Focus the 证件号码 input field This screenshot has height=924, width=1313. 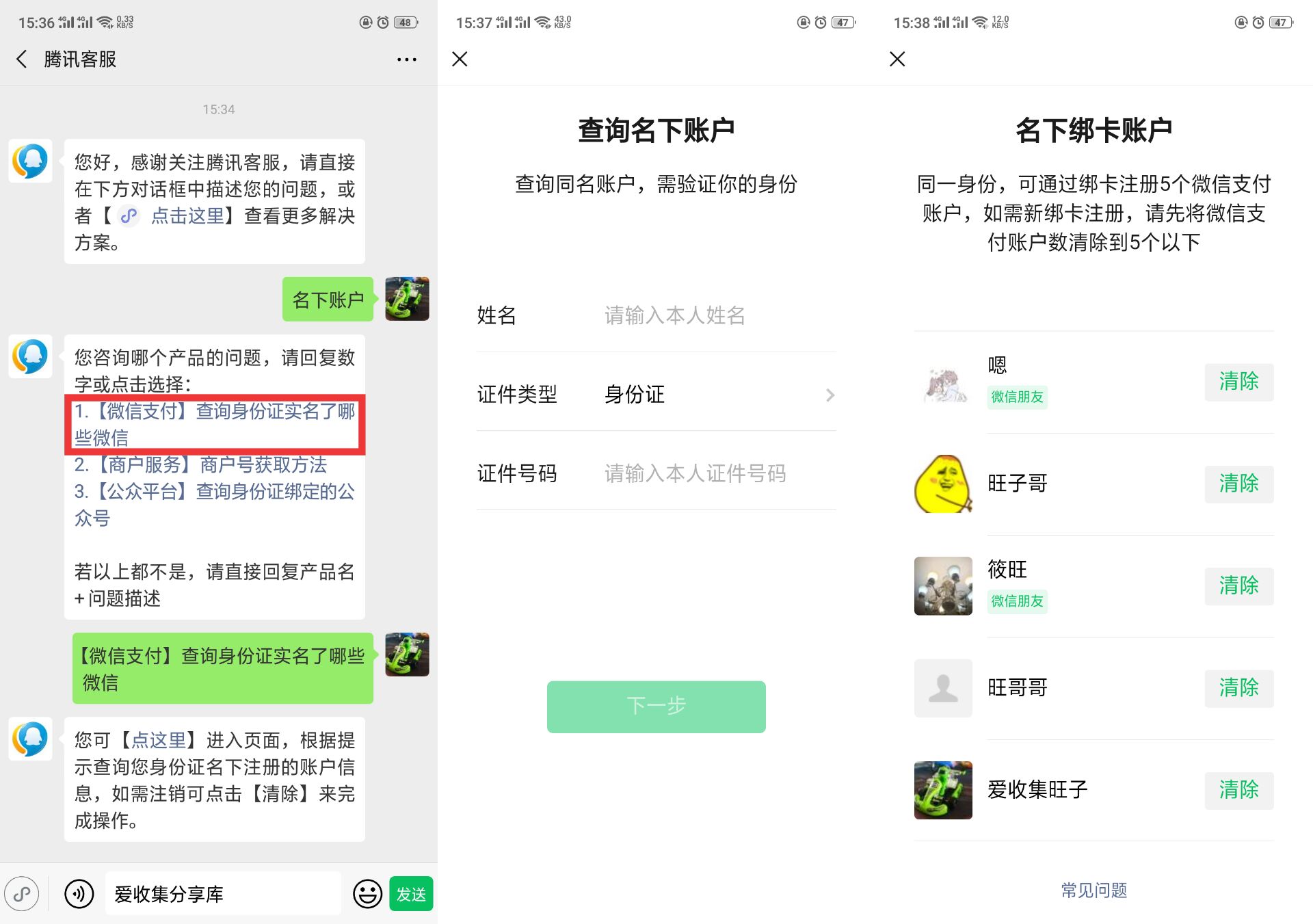click(719, 473)
